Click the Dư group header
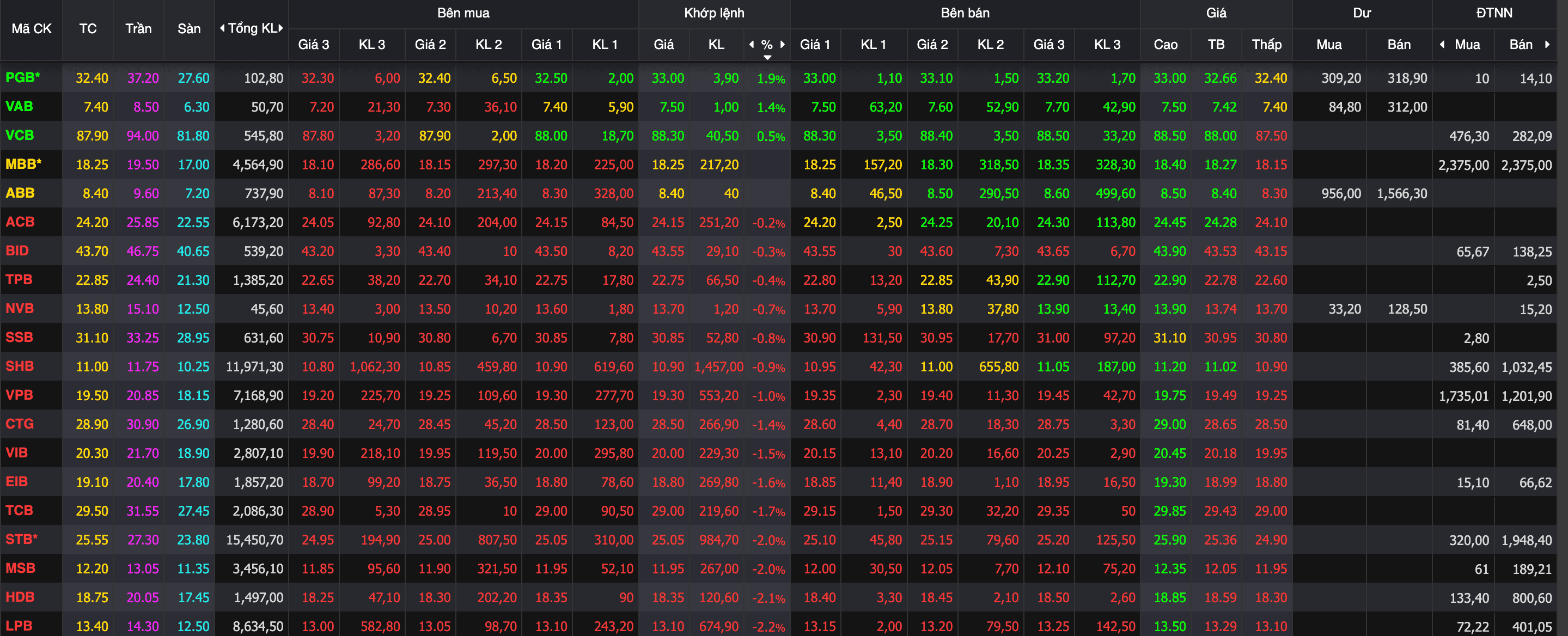The height and width of the screenshot is (636, 1568). (1362, 13)
